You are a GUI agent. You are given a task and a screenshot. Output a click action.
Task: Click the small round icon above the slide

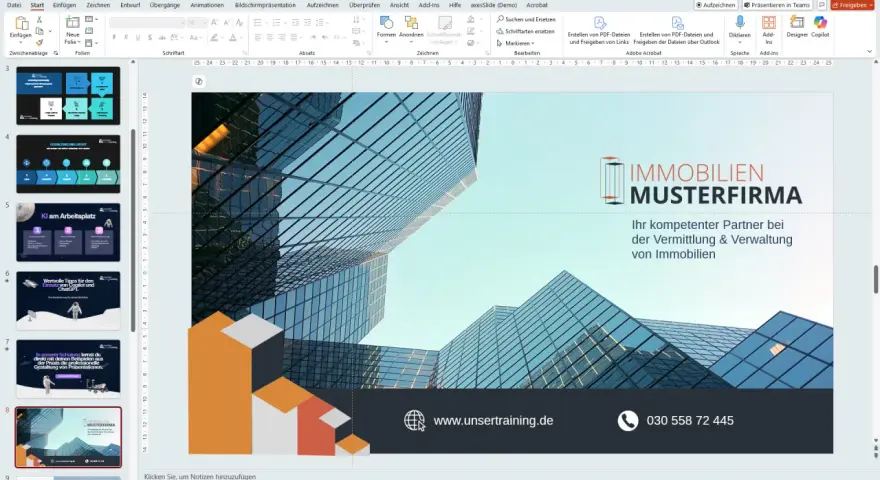(x=199, y=81)
